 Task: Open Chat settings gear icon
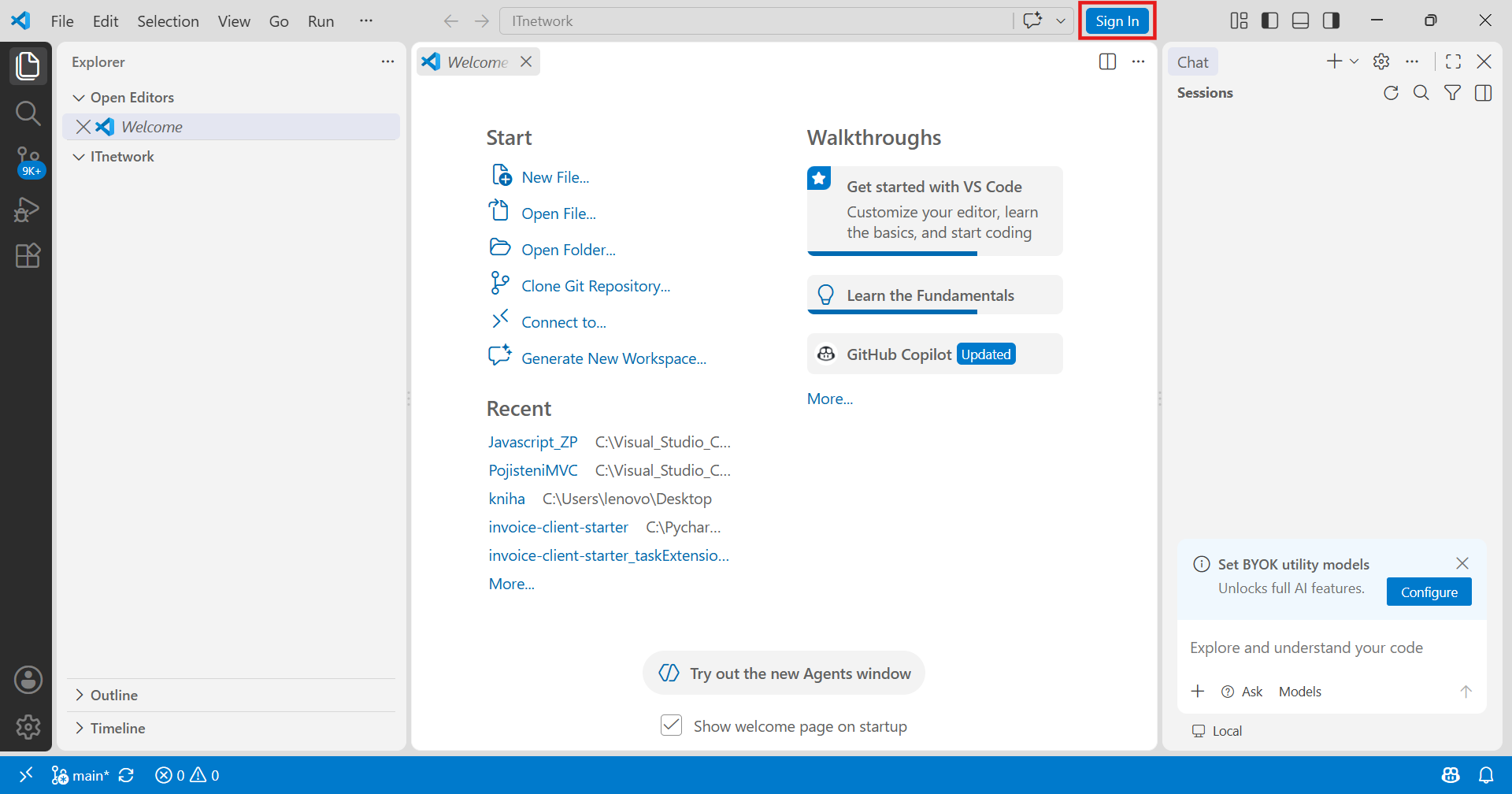(x=1381, y=61)
